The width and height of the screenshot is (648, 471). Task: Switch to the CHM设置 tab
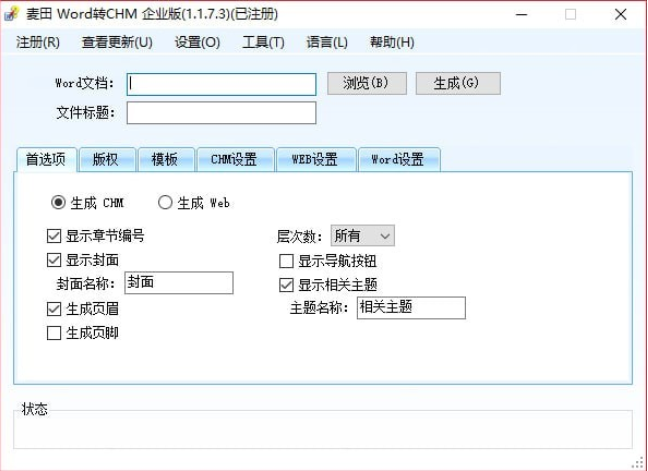click(x=236, y=159)
